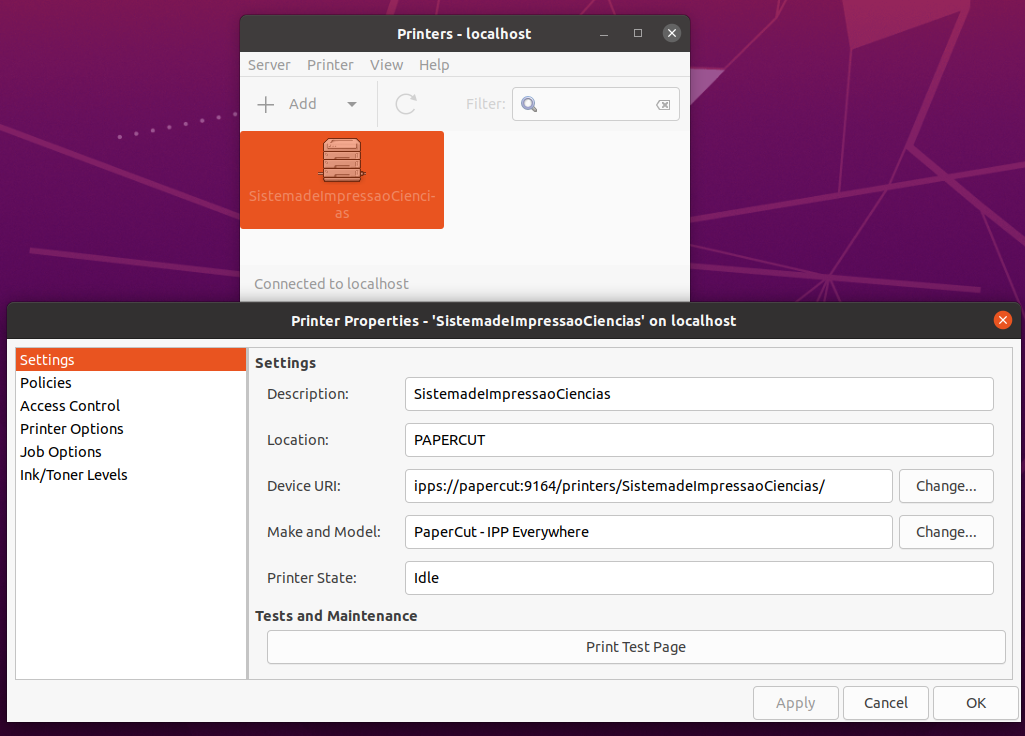
Task: Close Printer Properties with orange X
Action: 1002,321
